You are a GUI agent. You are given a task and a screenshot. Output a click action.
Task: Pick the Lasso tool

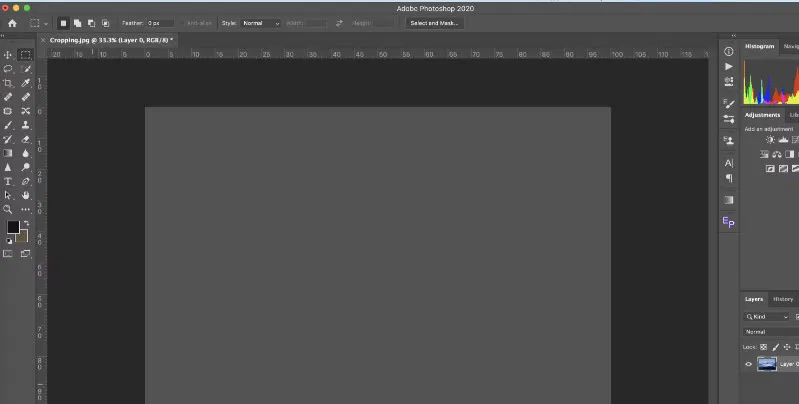[x=8, y=69]
